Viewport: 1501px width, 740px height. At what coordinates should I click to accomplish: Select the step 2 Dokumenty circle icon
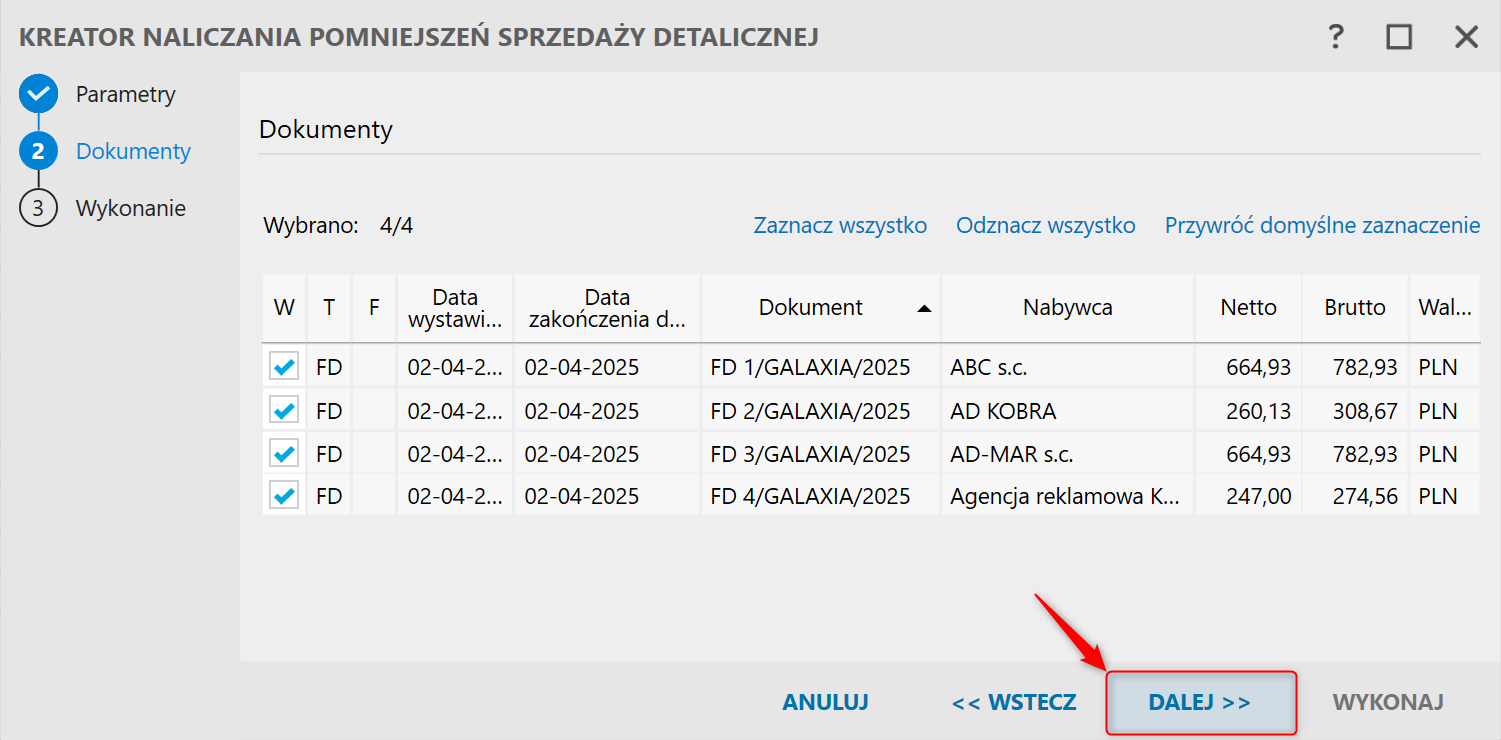[x=38, y=151]
